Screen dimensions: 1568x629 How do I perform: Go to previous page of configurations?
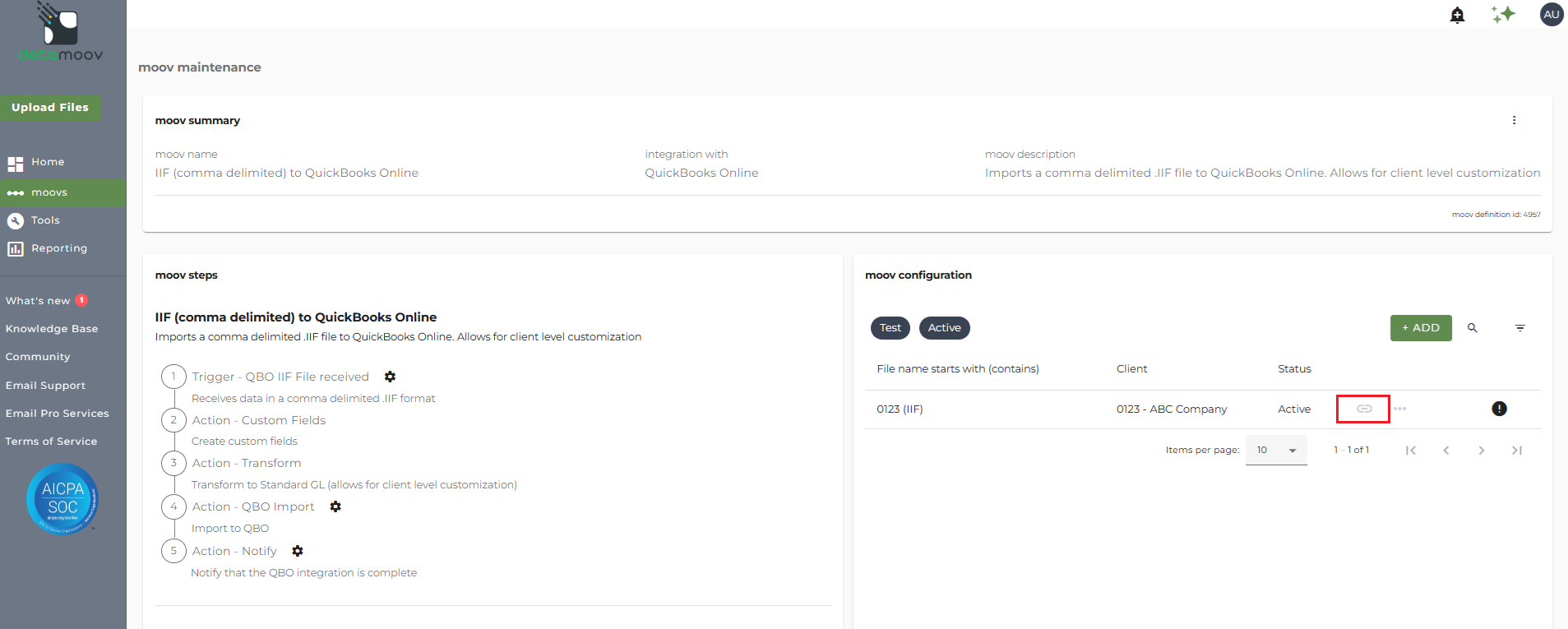[x=1446, y=451]
